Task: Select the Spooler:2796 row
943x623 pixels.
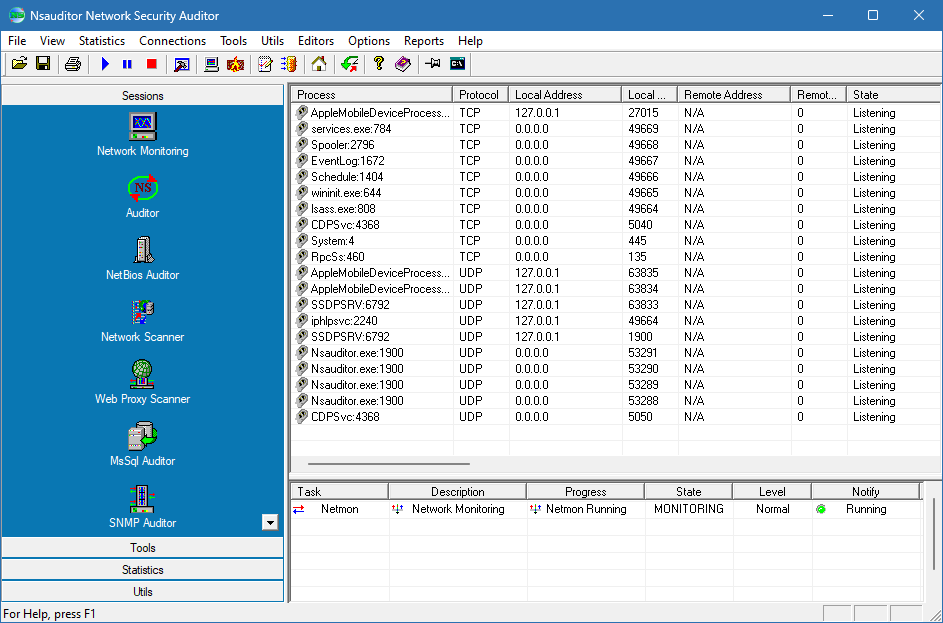Action: [615, 145]
